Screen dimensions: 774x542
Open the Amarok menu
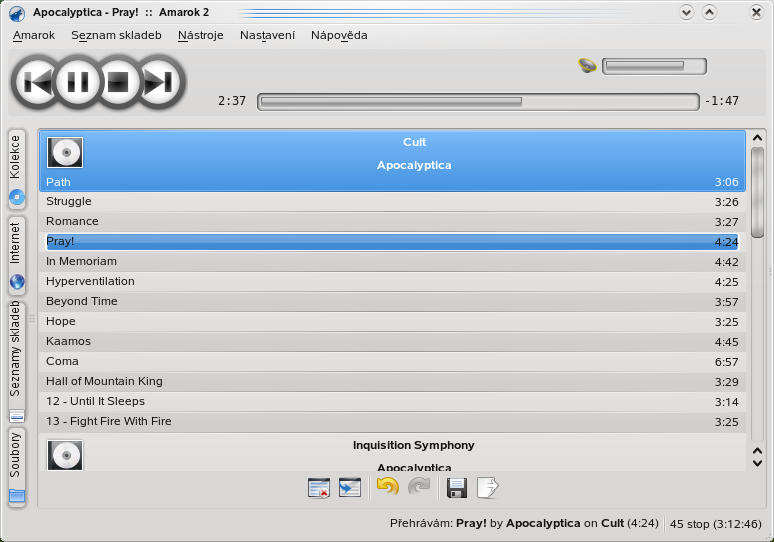[x=34, y=35]
